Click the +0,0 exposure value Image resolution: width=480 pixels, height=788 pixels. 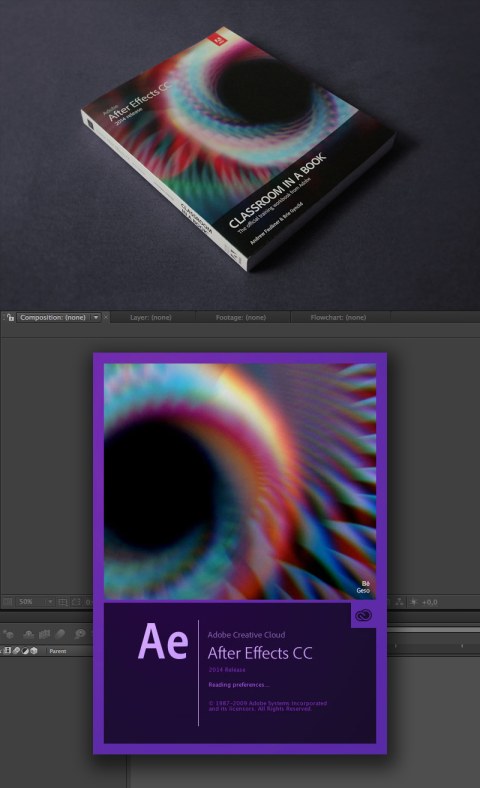coord(430,602)
